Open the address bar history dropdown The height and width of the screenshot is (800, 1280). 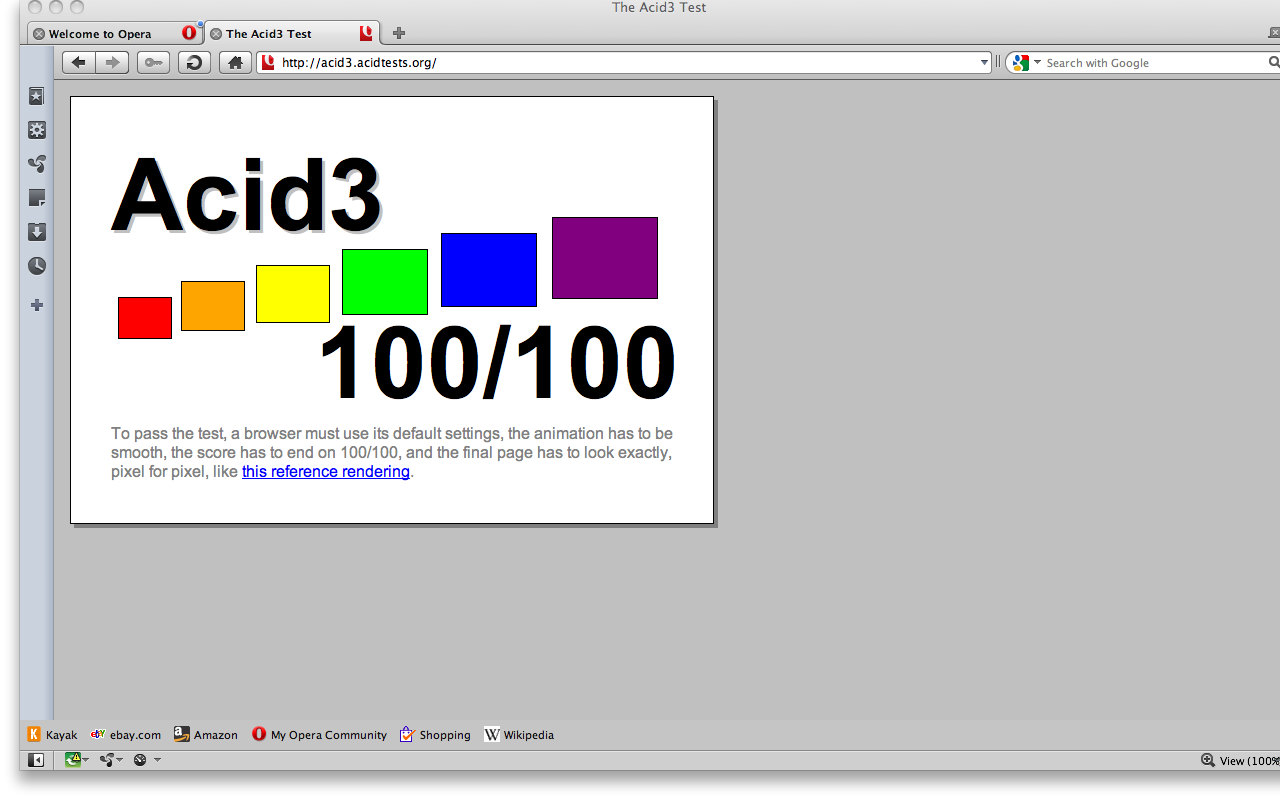point(983,62)
